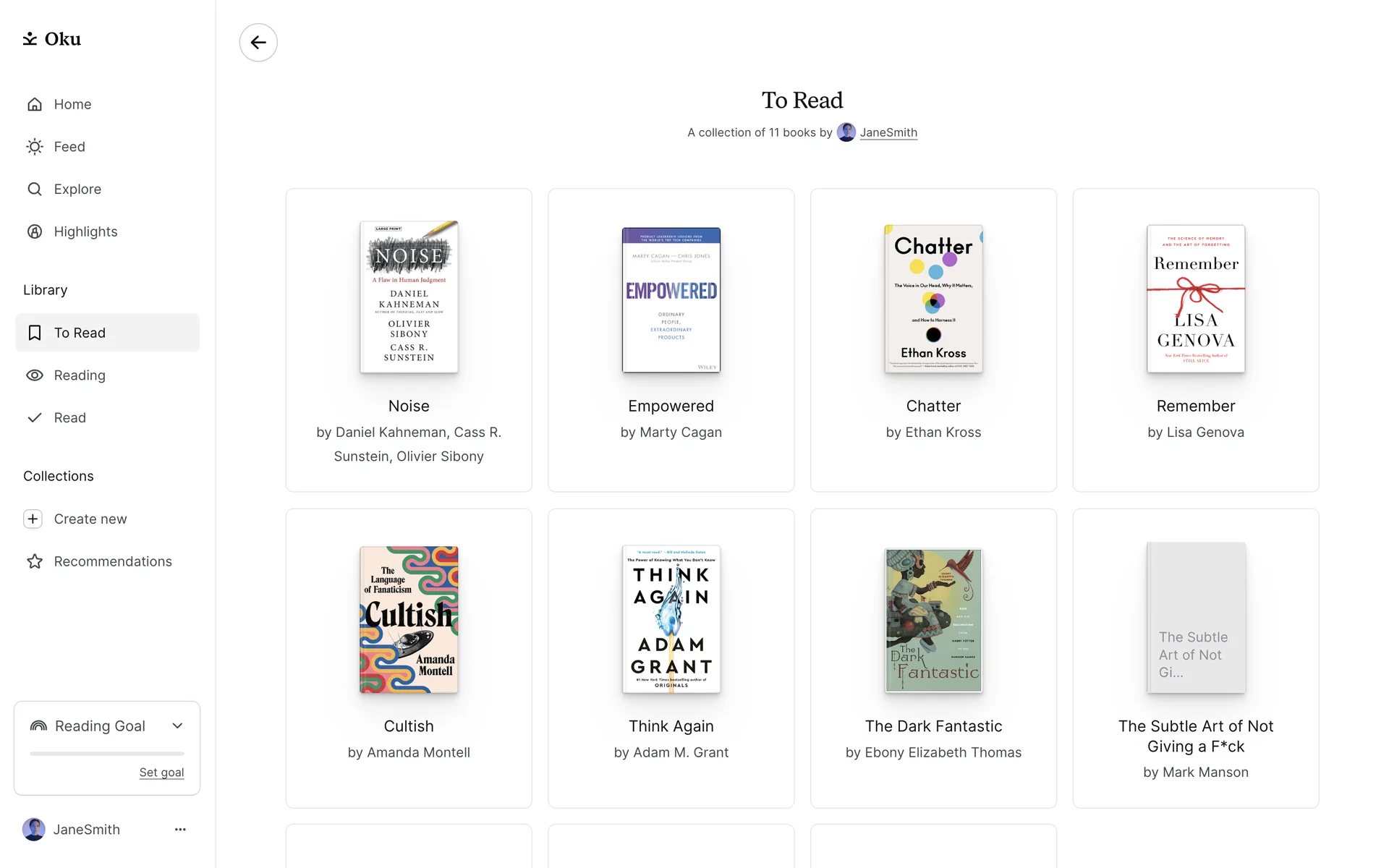The image size is (1389, 868).
Task: Click the plus icon to create collection
Action: tap(33, 519)
